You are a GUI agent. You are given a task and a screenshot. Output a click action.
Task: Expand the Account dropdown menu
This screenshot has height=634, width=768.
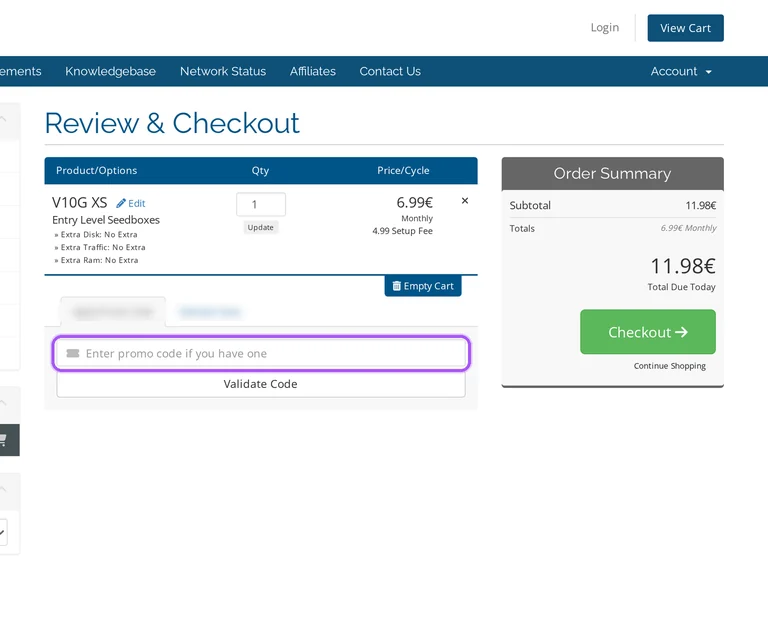pyautogui.click(x=681, y=72)
